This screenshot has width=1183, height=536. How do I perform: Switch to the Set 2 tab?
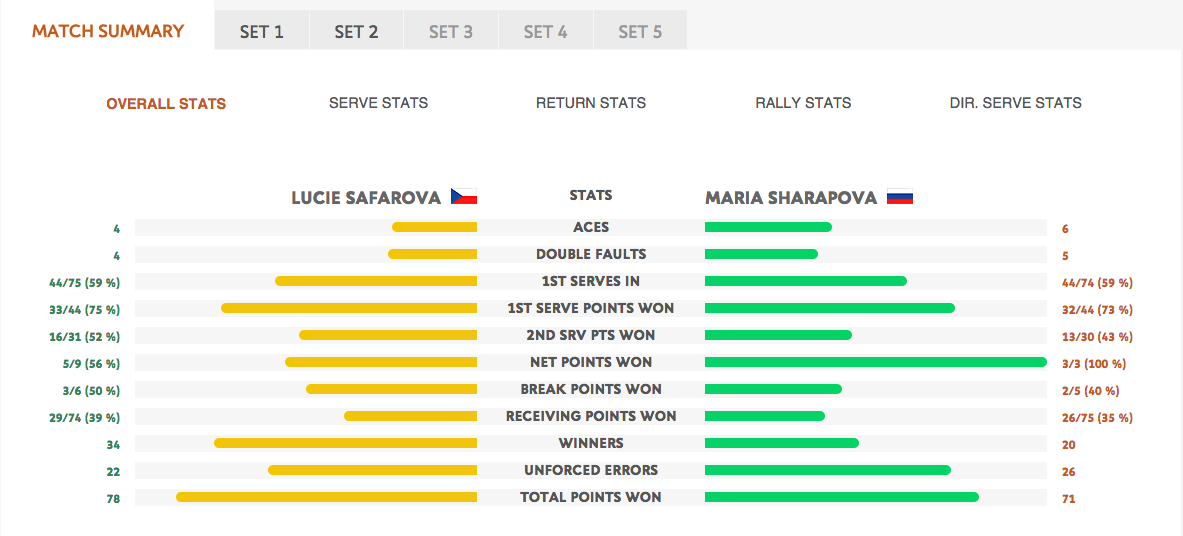point(356,32)
